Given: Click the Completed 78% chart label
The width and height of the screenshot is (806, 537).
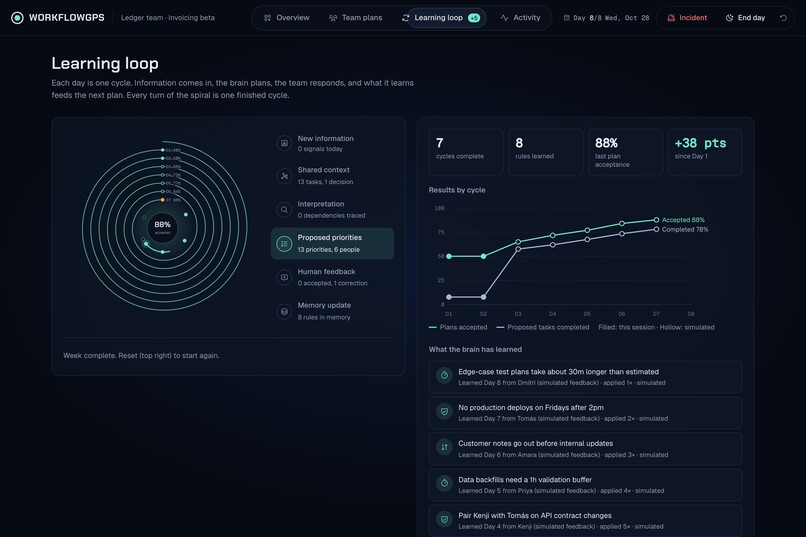Looking at the screenshot, I should 685,230.
